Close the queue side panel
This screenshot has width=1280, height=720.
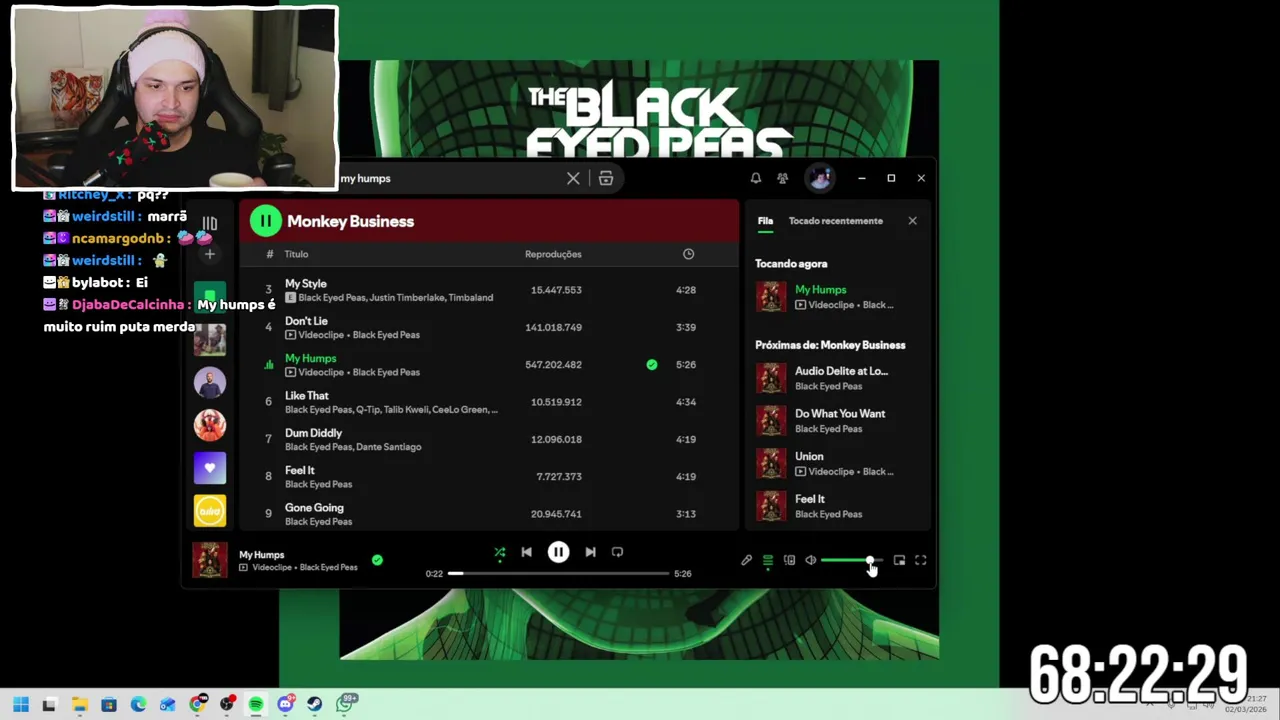912,221
